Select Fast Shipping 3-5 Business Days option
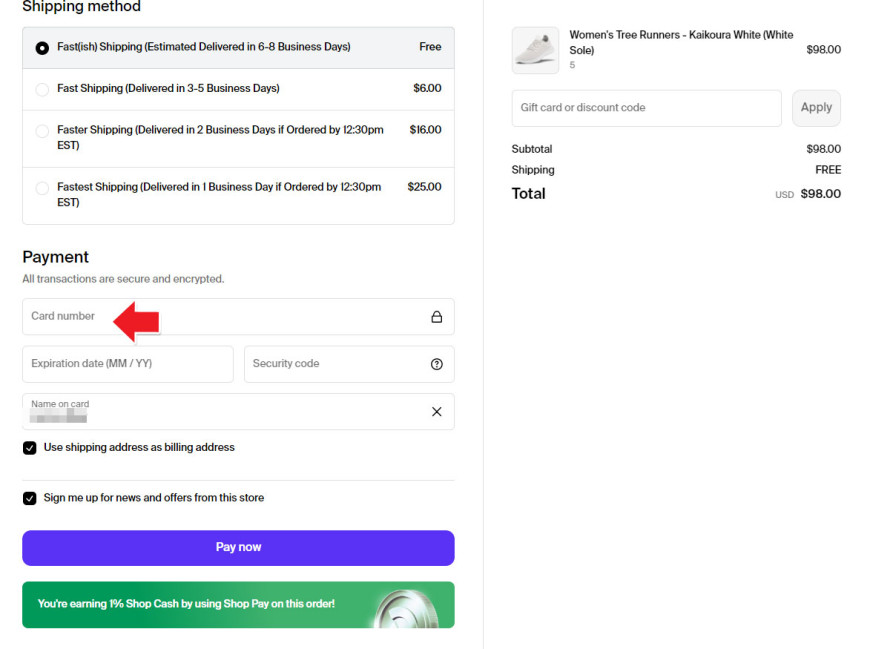 click(42, 89)
